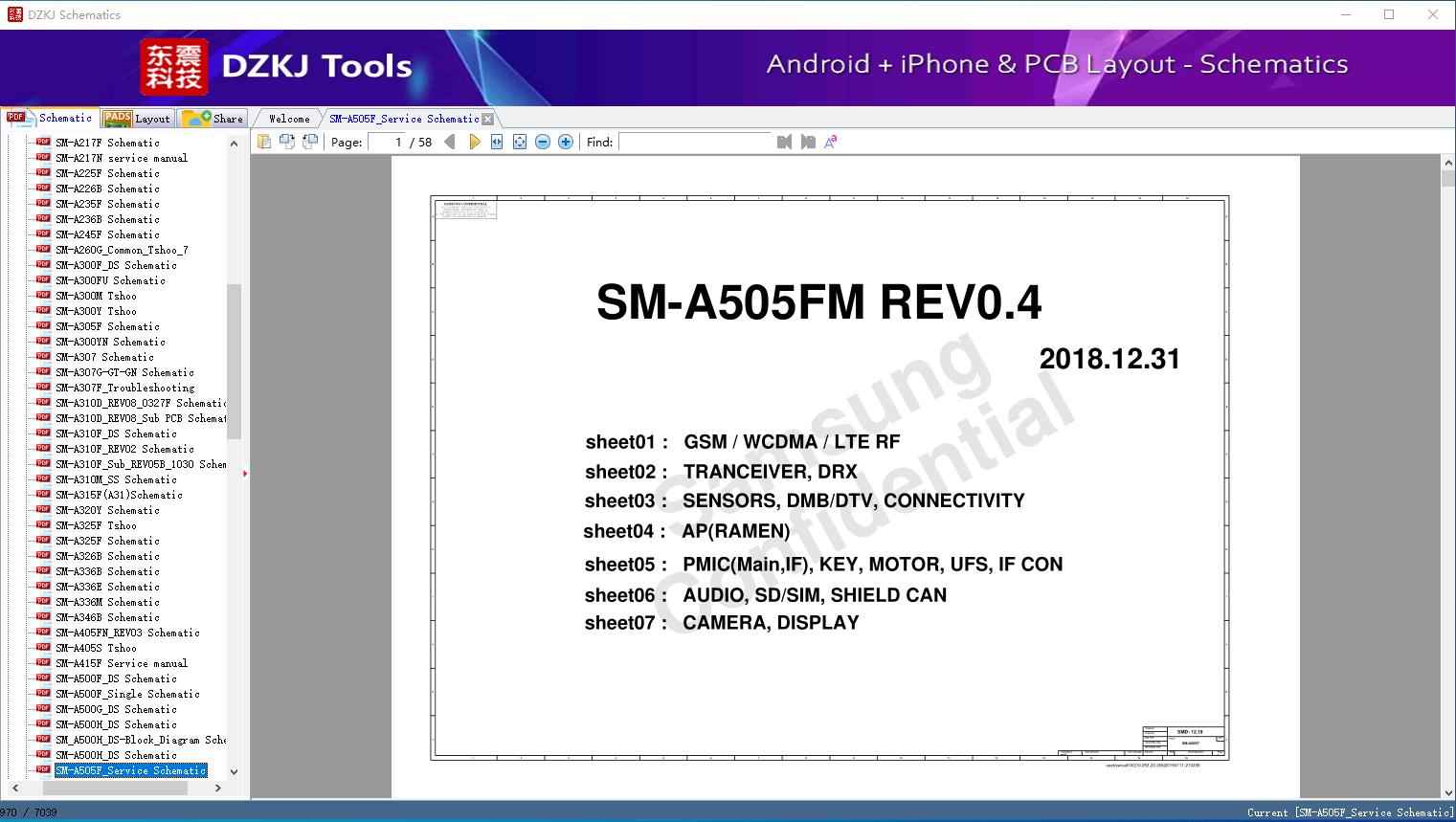Click the fit-width zoom icon
This screenshot has height=822, width=1456.
tap(497, 142)
